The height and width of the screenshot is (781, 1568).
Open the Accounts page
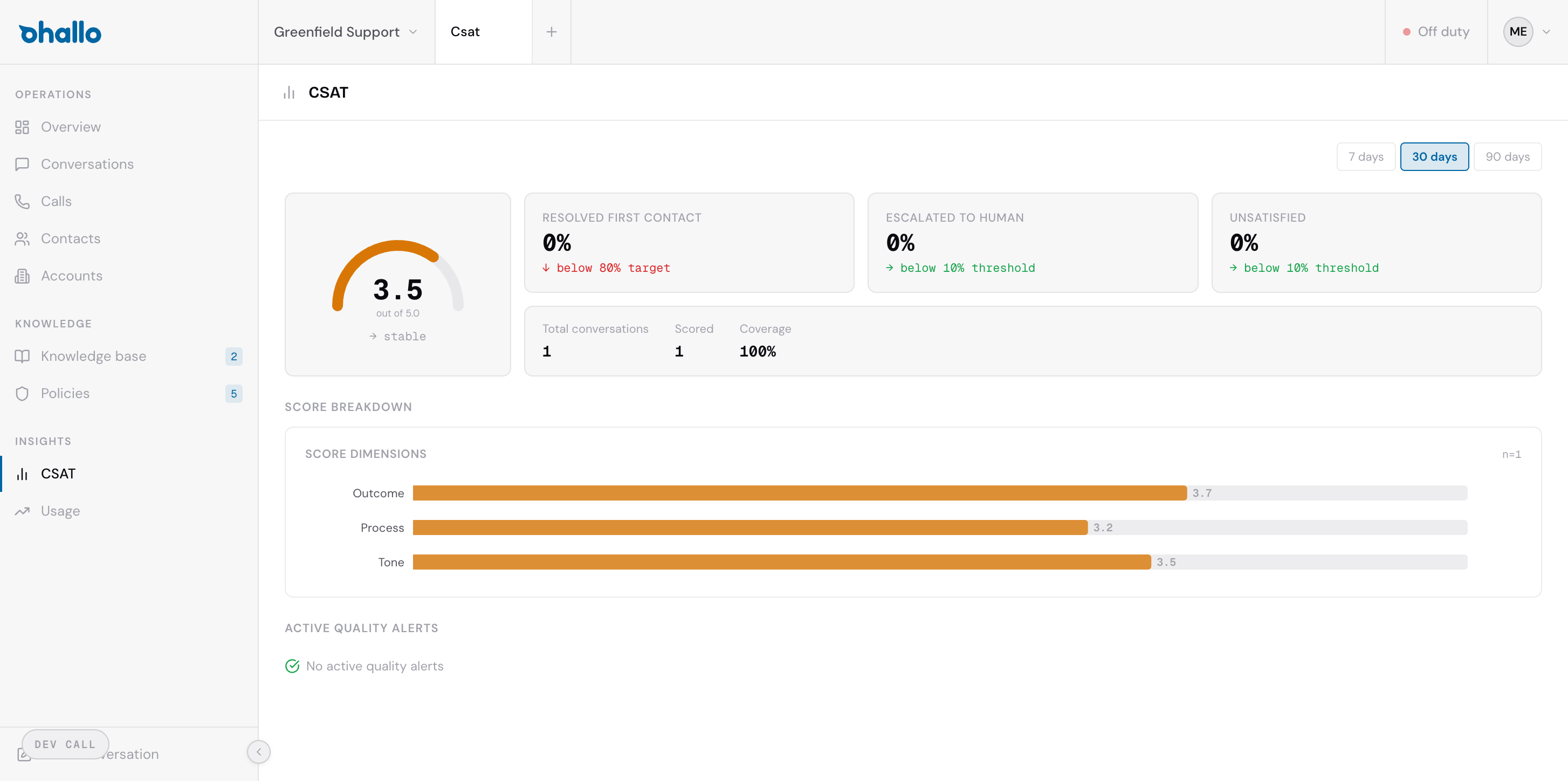point(129,276)
